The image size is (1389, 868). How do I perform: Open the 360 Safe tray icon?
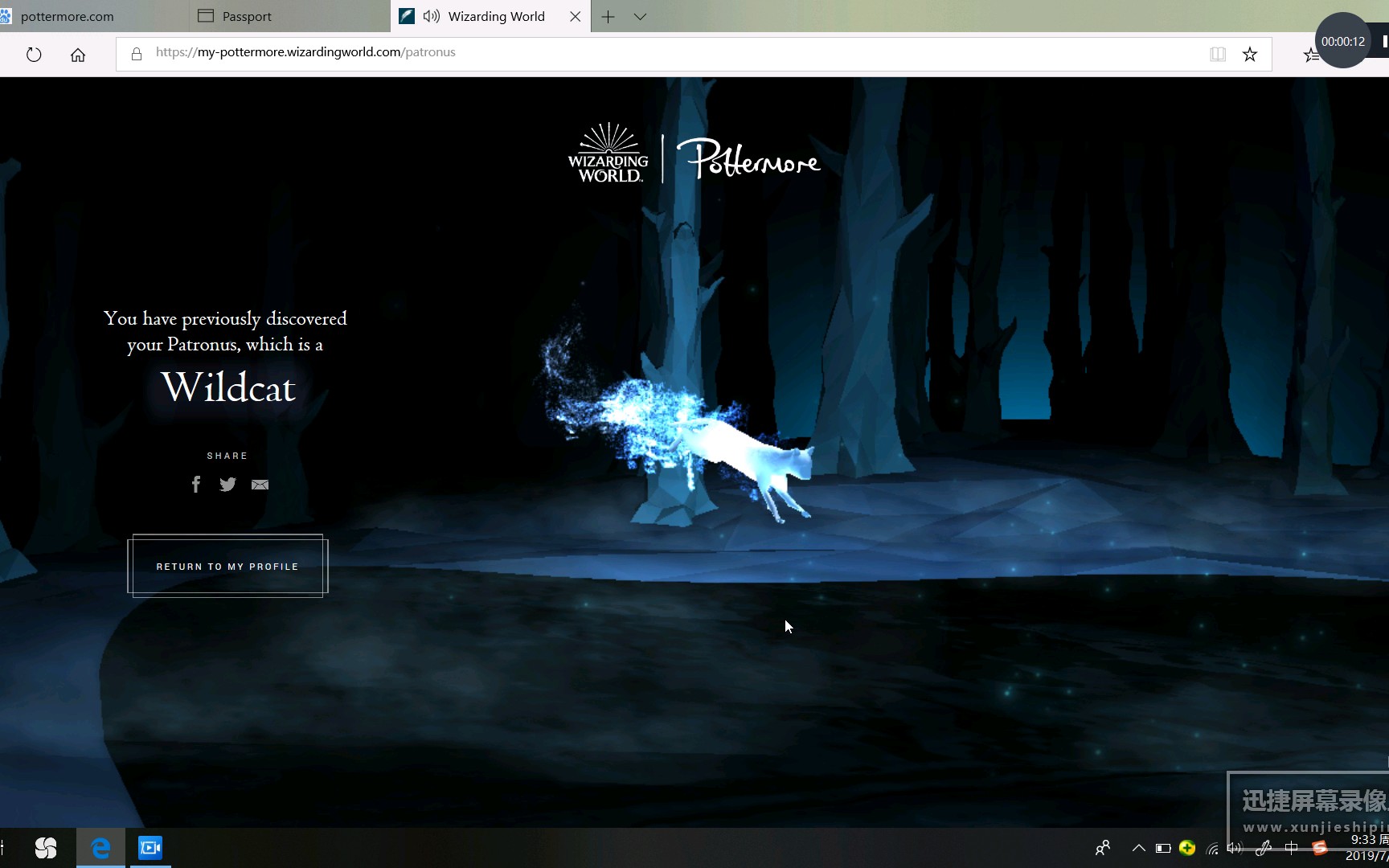click(1187, 849)
